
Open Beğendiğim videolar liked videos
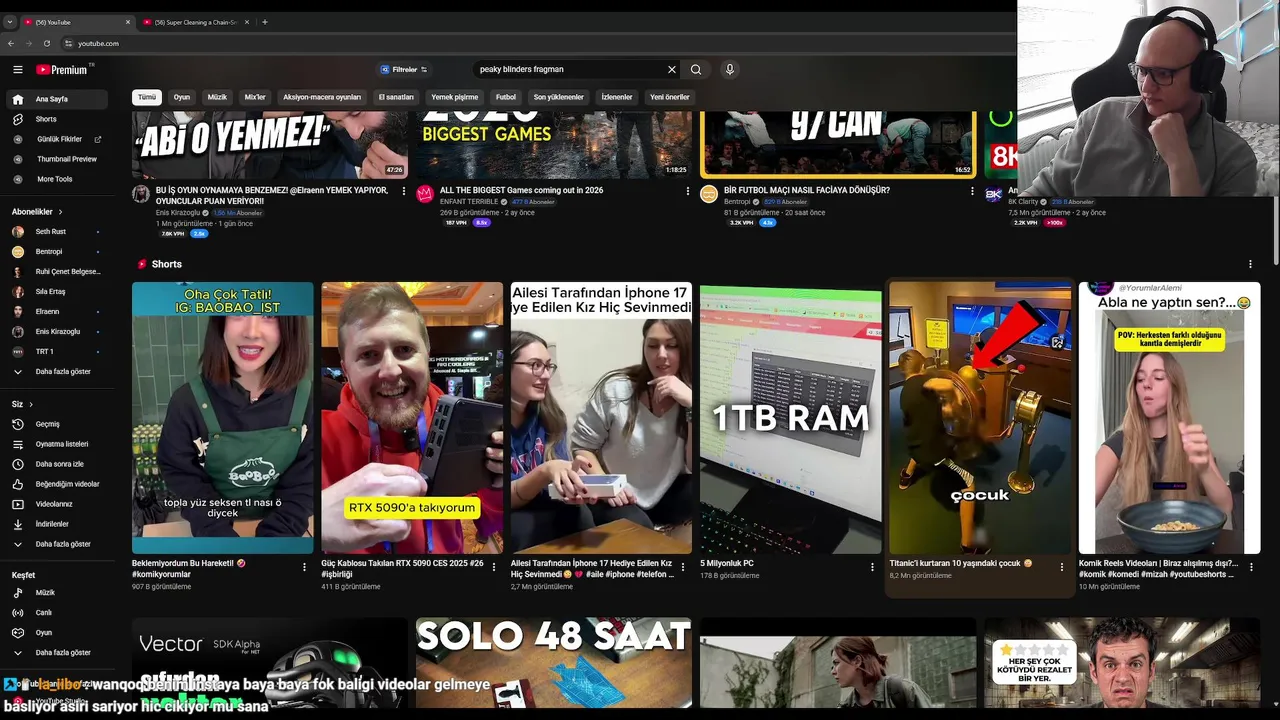click(x=57, y=484)
